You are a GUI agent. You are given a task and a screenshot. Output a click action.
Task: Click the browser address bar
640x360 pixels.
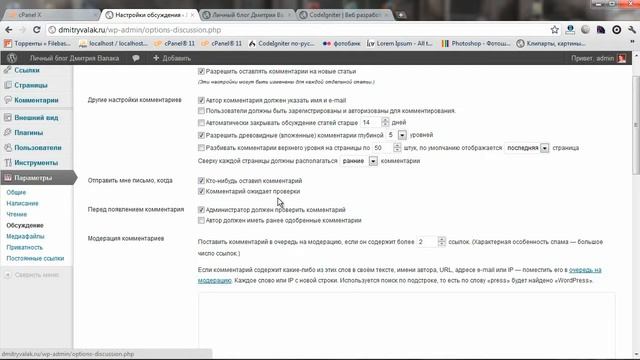(298, 30)
